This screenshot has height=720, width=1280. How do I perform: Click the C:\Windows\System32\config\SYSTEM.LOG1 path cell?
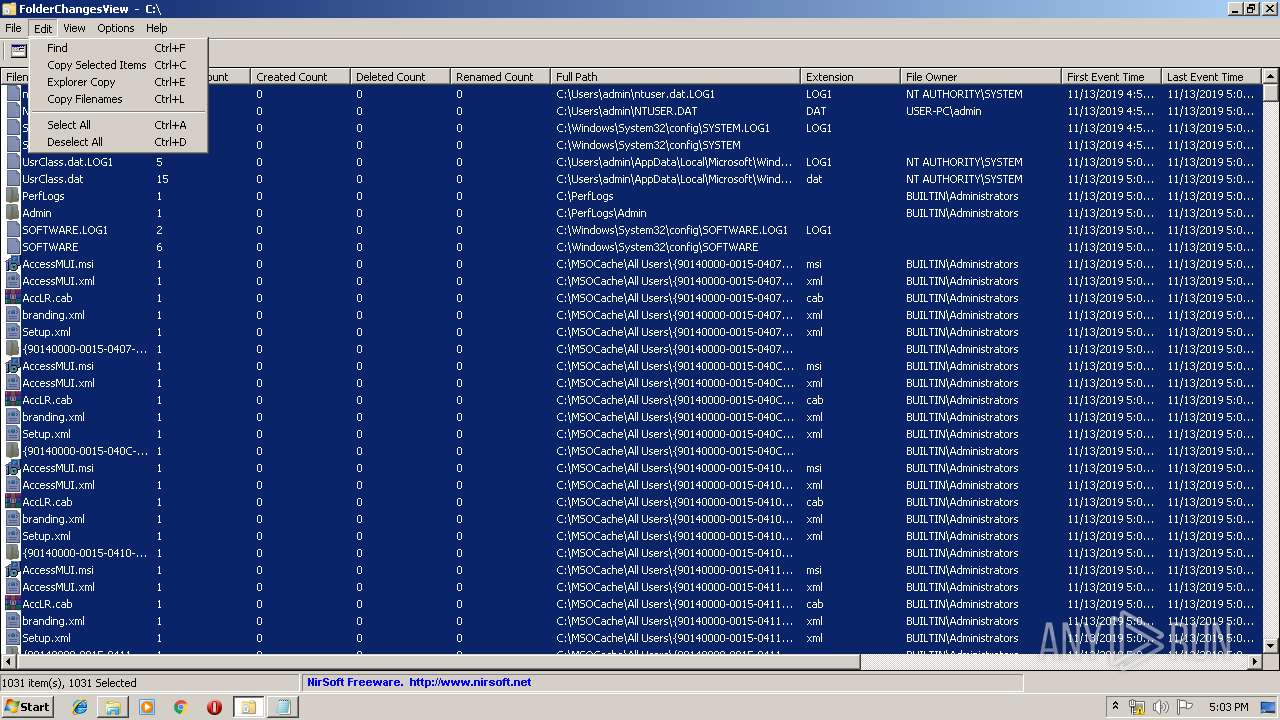(663, 128)
